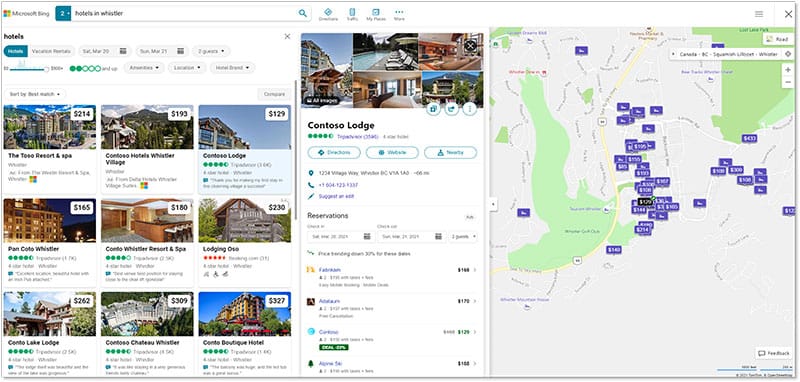This screenshot has width=800, height=382.
Task: Click the locate me icon on map
Action: click(x=788, y=54)
